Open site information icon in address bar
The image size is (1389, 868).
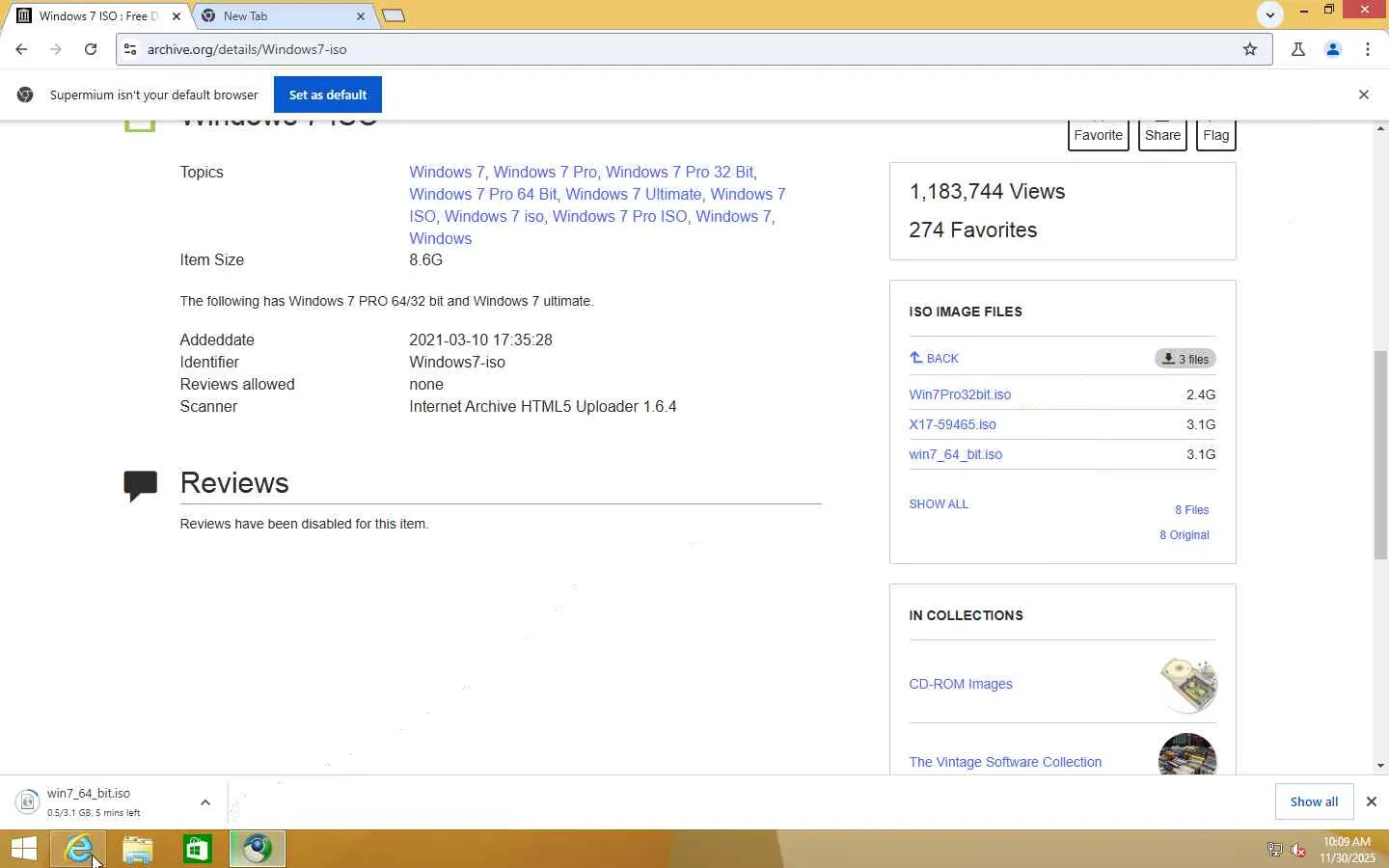pos(130,49)
